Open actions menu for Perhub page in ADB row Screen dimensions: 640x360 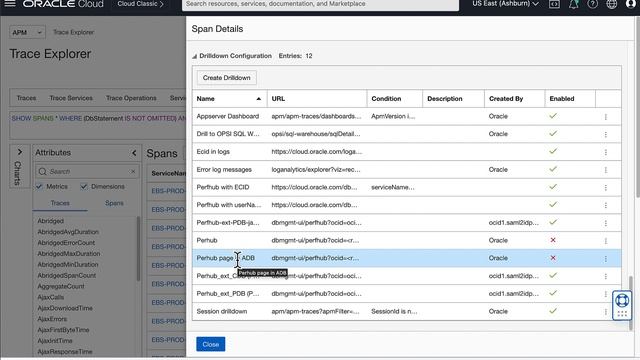click(x=606, y=258)
